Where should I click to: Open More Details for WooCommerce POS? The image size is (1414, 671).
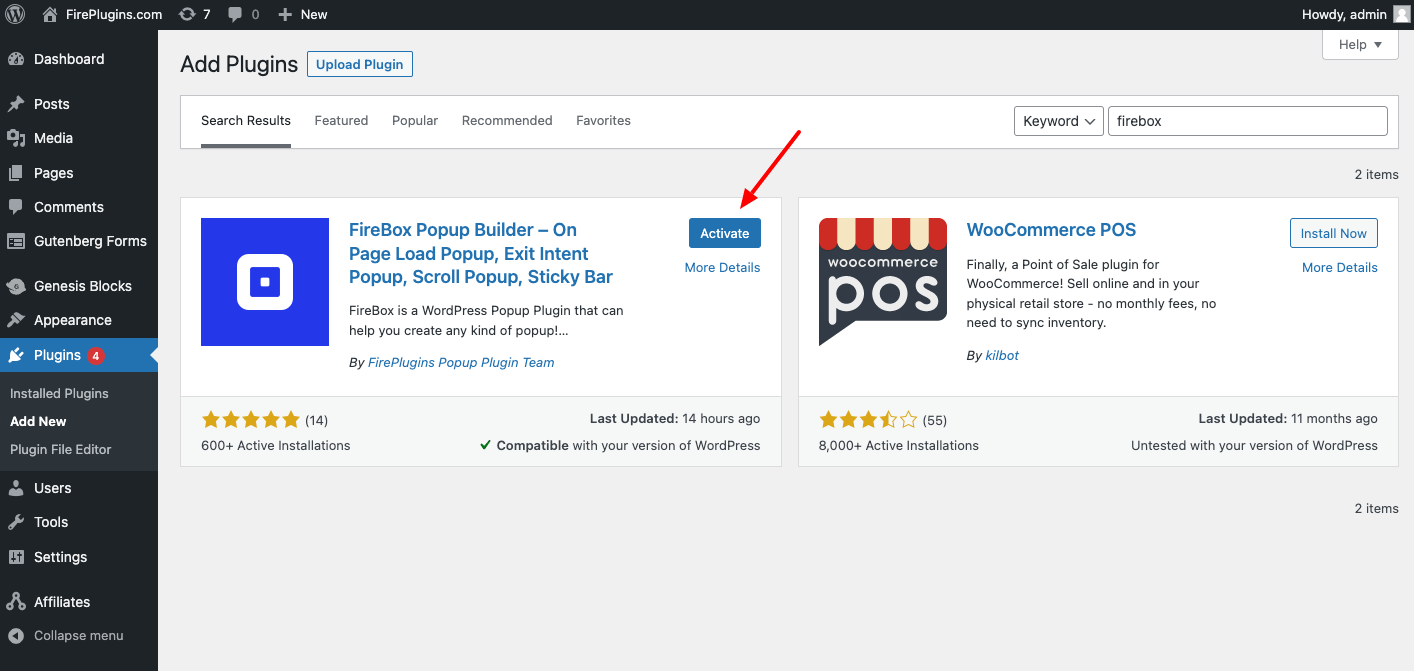(x=1340, y=268)
